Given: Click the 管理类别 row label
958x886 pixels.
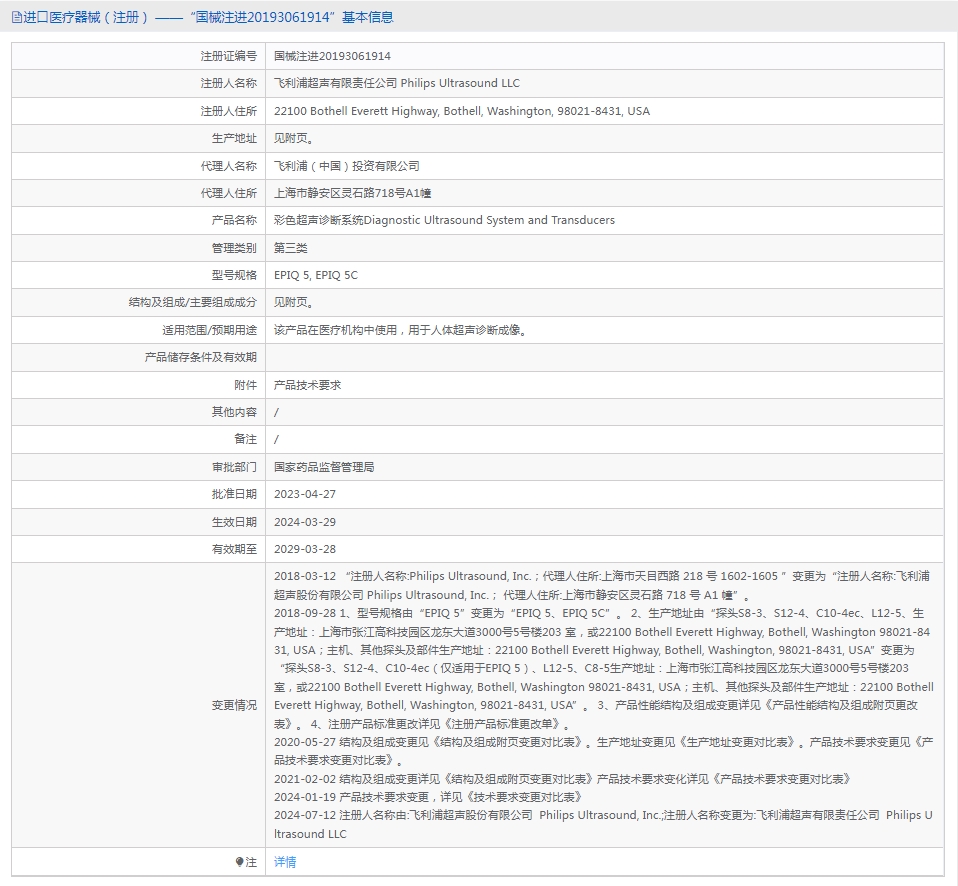Looking at the screenshot, I should (x=234, y=248).
